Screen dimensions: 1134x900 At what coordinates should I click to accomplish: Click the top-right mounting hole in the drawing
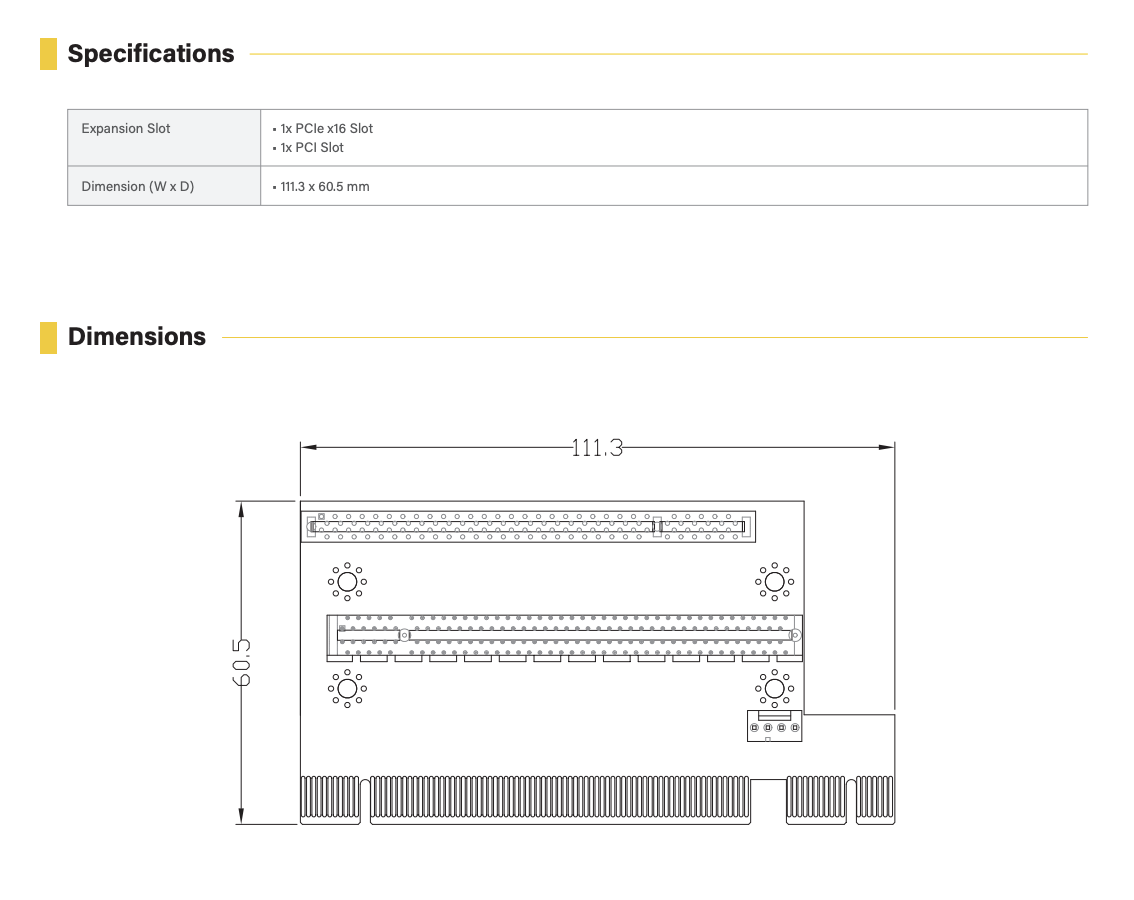[x=773, y=581]
